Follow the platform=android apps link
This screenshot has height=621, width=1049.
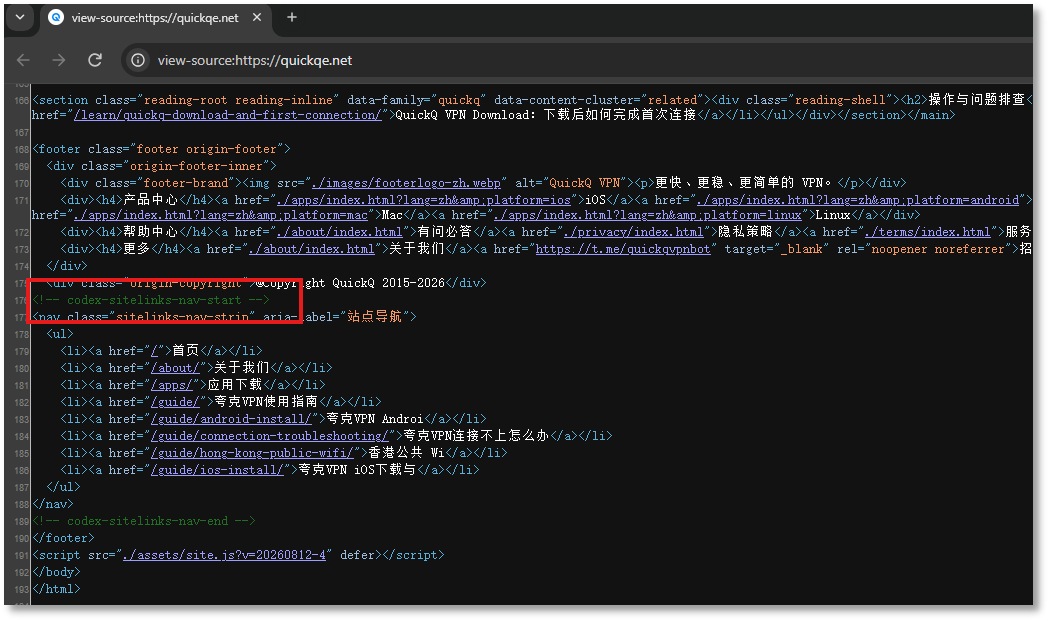[858, 199]
